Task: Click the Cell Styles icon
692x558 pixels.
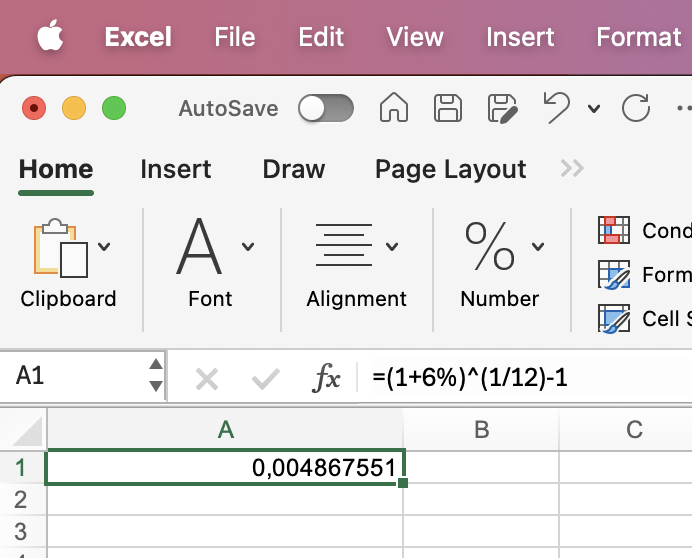Action: (x=613, y=319)
